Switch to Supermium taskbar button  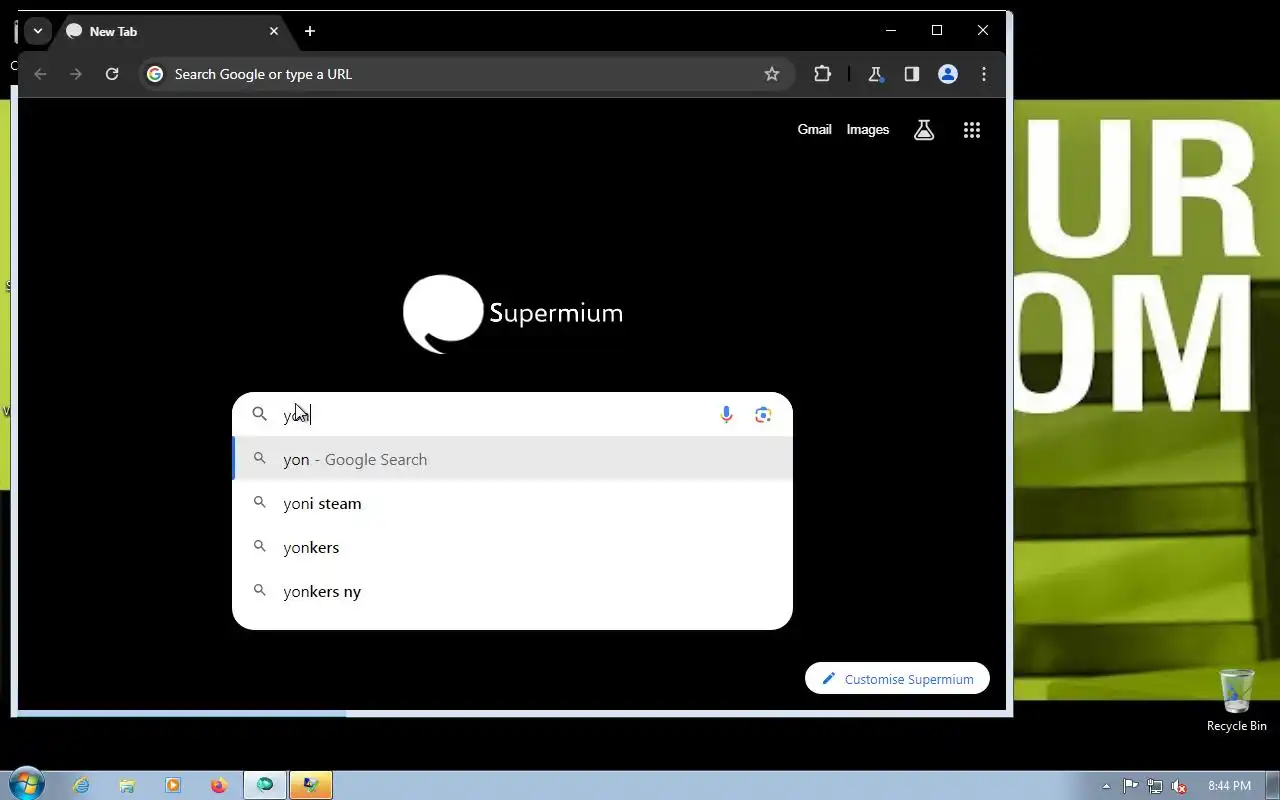click(x=265, y=786)
